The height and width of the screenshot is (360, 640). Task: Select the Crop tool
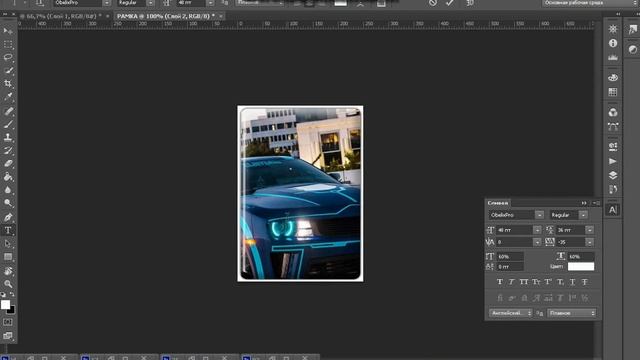point(8,84)
